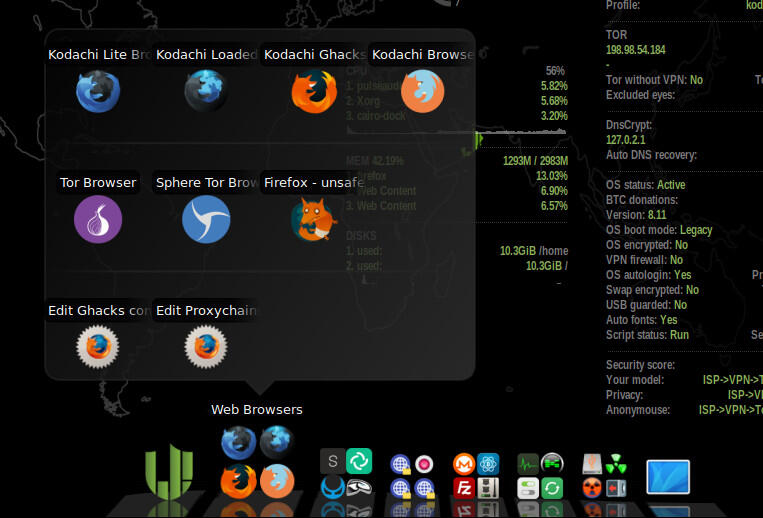Launch Sphere Tor Browser blue icon
The width and height of the screenshot is (763, 518).
(x=206, y=219)
